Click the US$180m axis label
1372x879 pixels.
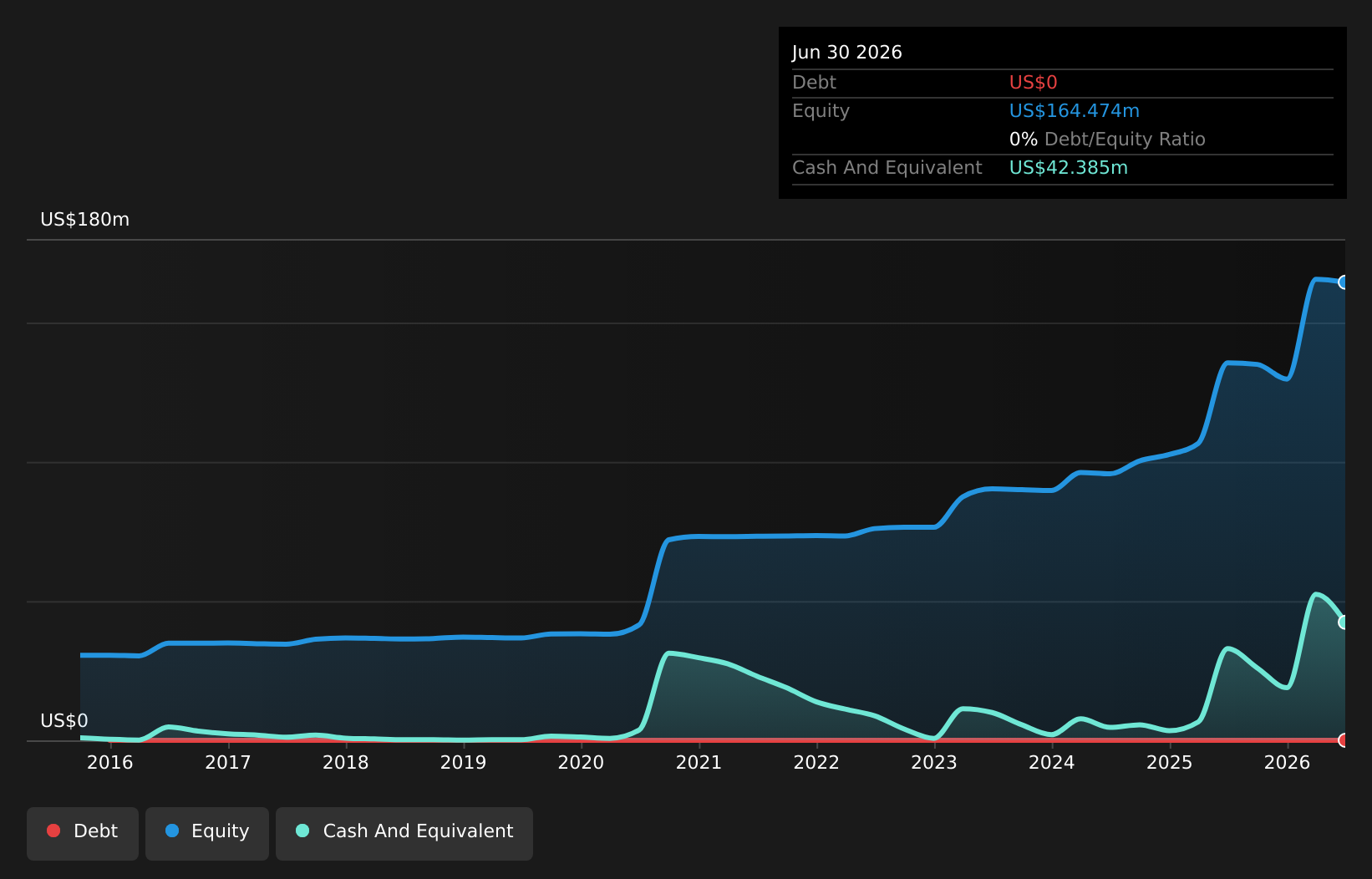point(85,220)
